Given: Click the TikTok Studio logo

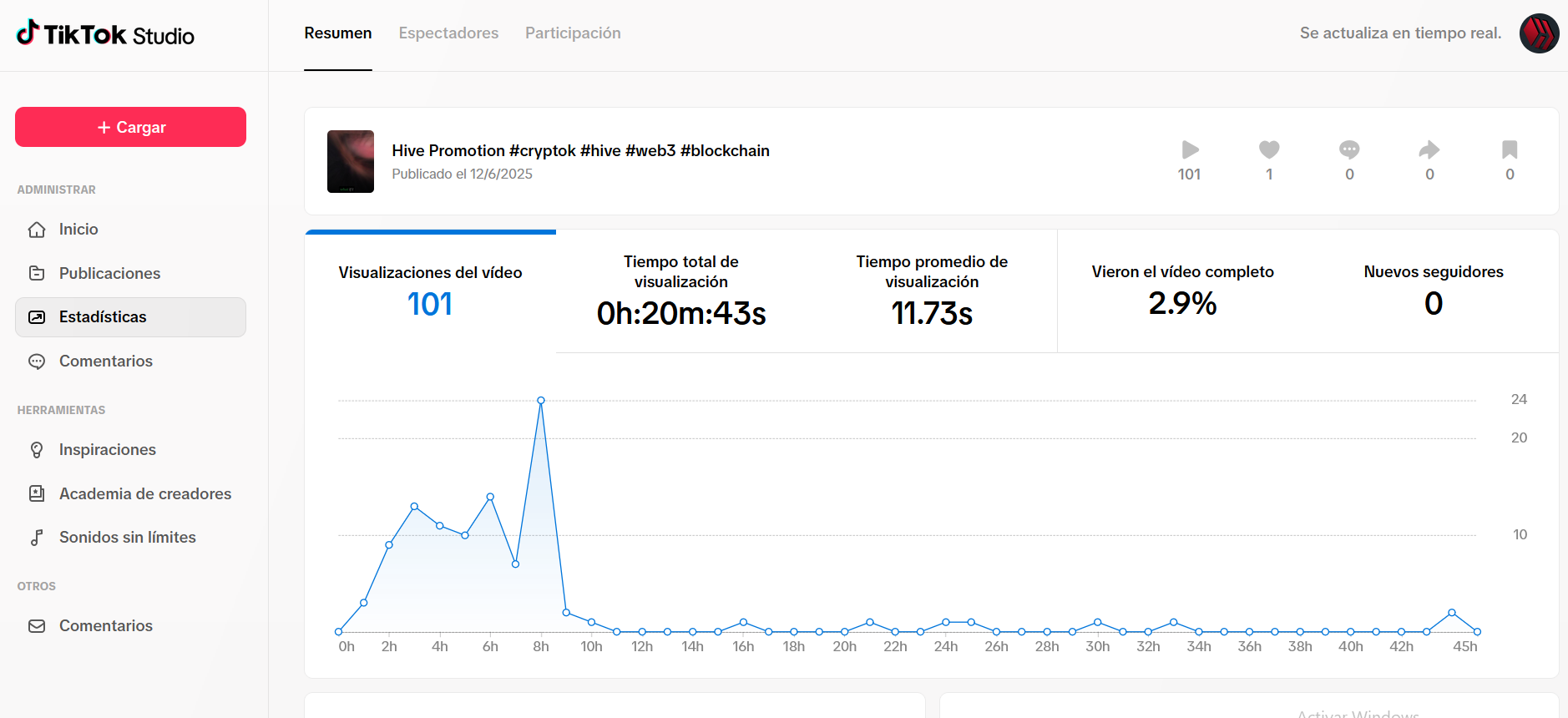Looking at the screenshot, I should (105, 34).
